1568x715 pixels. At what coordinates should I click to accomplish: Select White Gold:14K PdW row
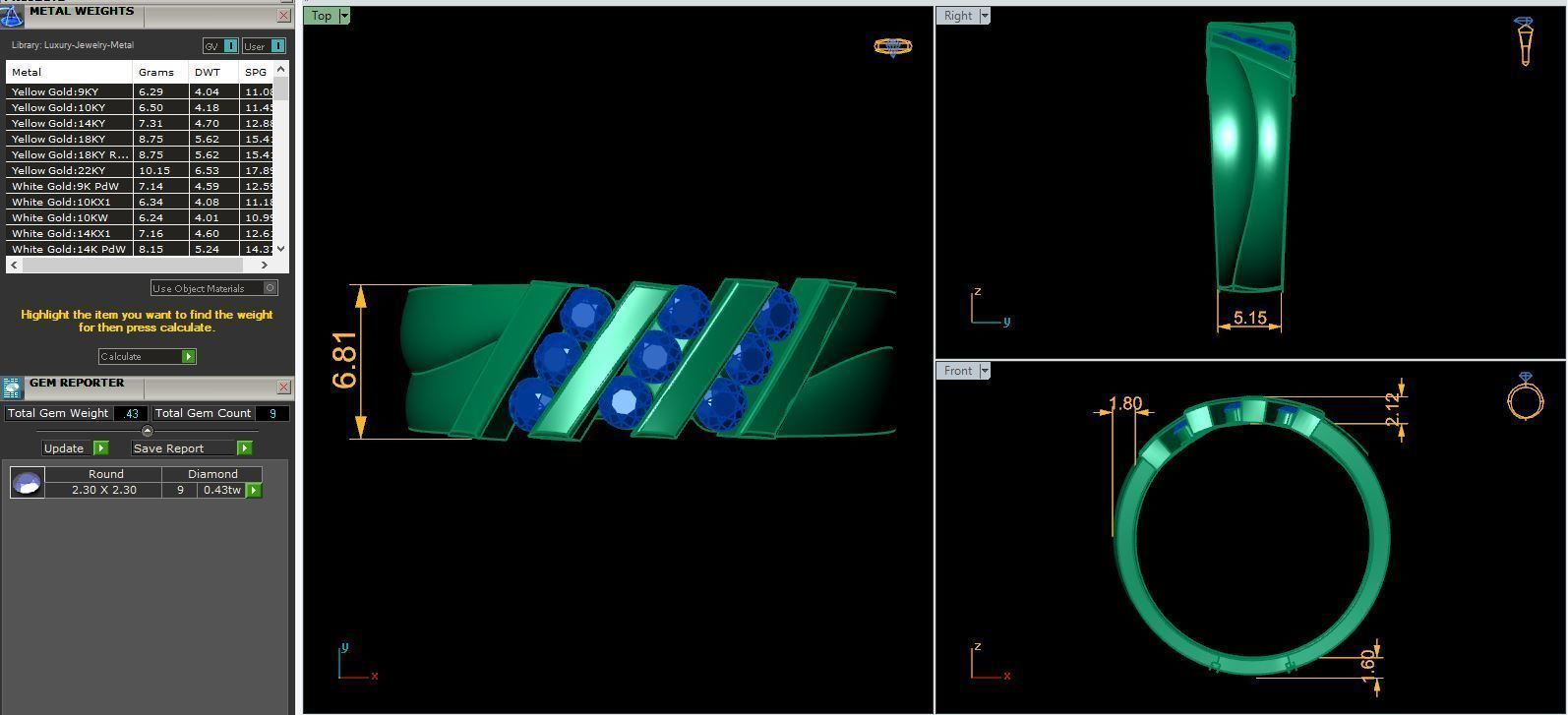pyautogui.click(x=140, y=249)
